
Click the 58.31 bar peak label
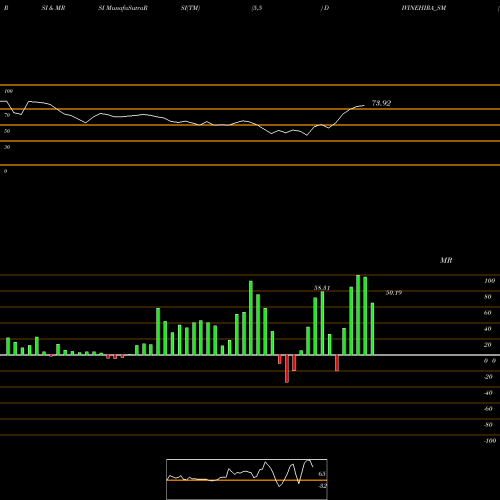point(322,288)
